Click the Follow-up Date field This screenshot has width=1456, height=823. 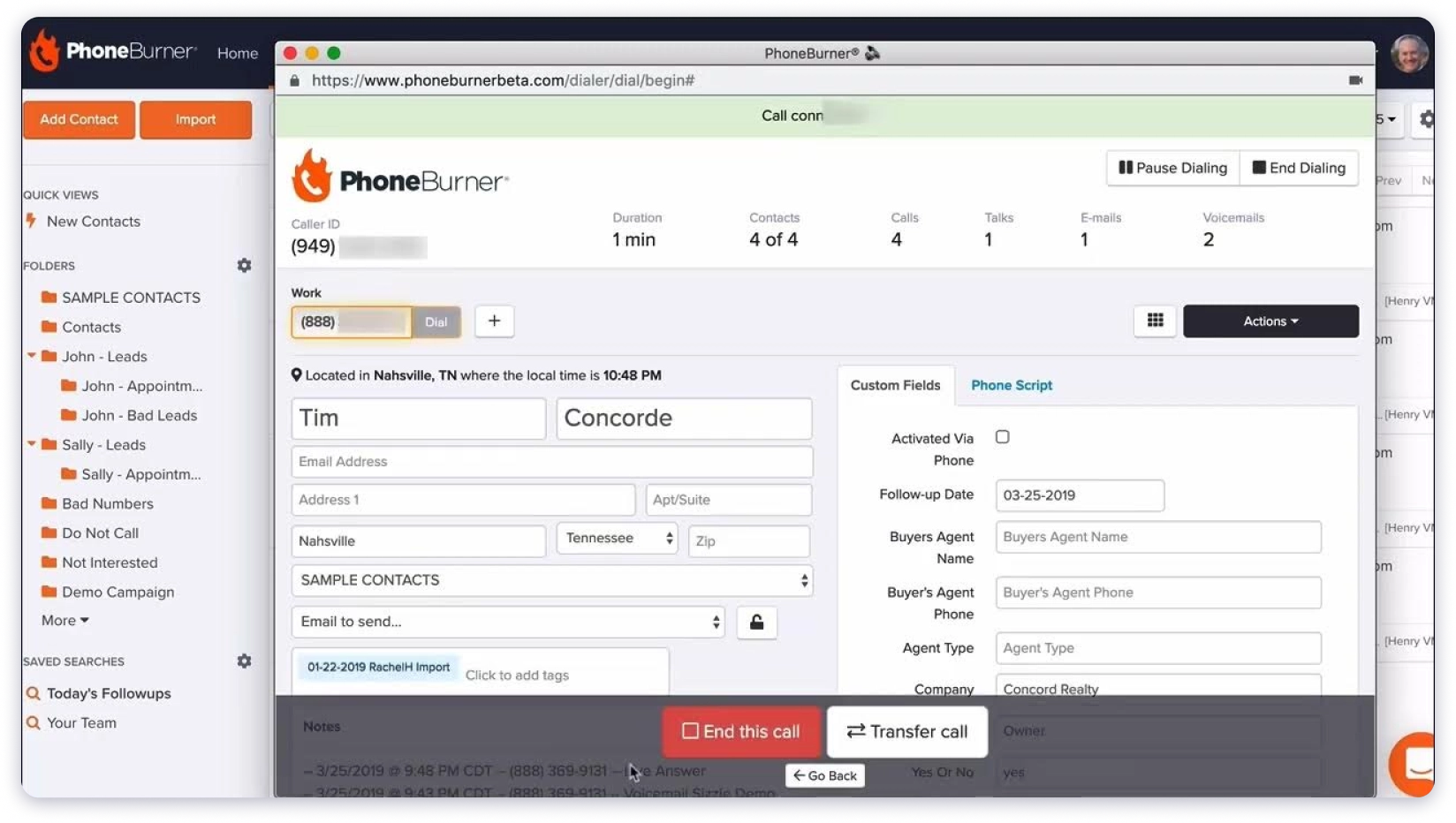pyautogui.click(x=1080, y=495)
